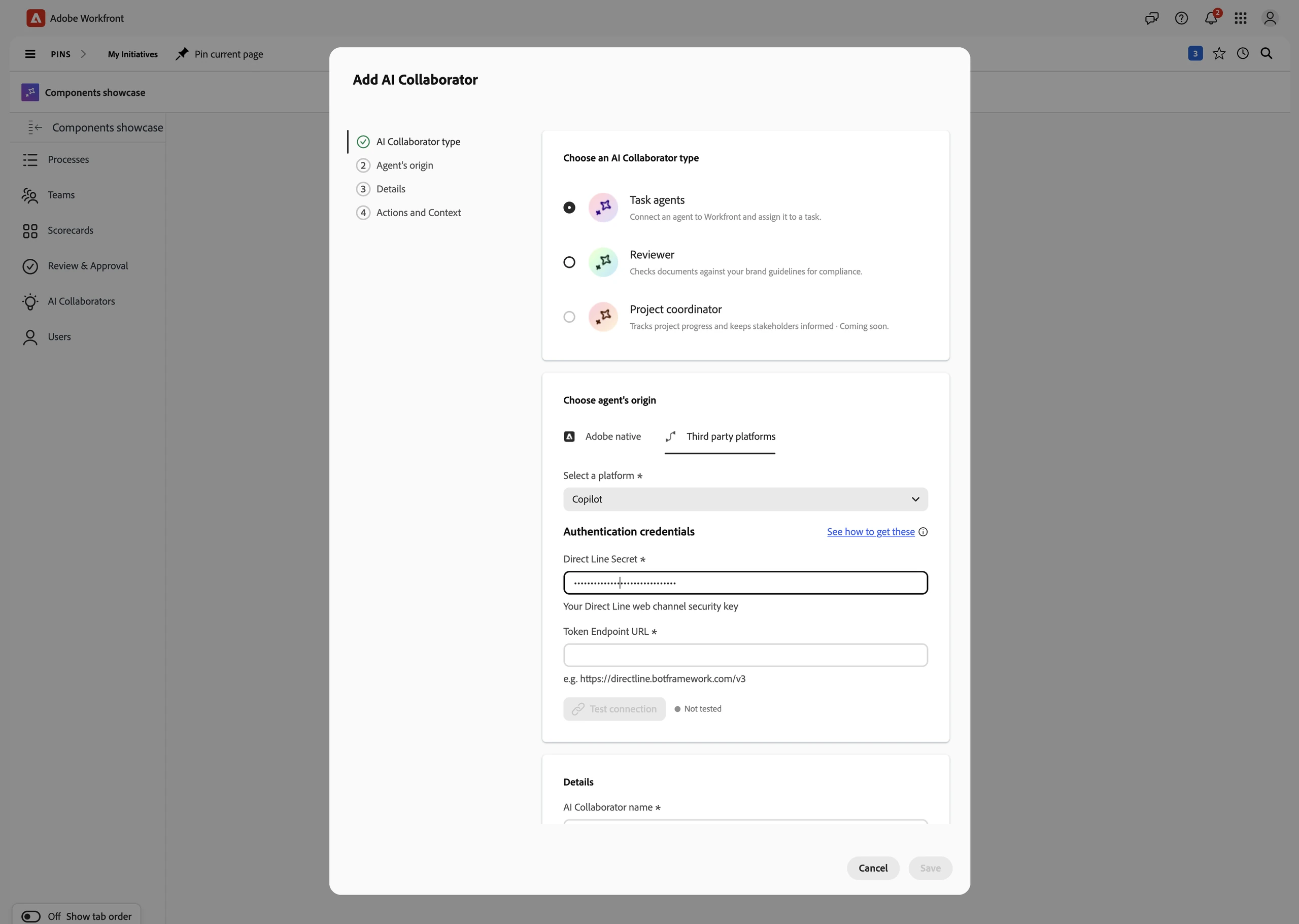1299x924 pixels.
Task: Focus the Token Endpoint URL field
Action: pyautogui.click(x=745, y=655)
